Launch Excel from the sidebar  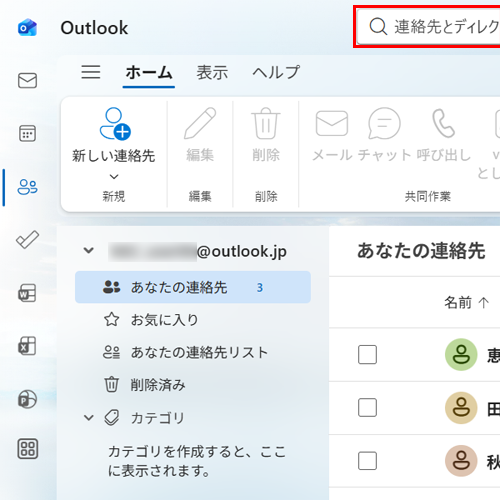coord(27,346)
